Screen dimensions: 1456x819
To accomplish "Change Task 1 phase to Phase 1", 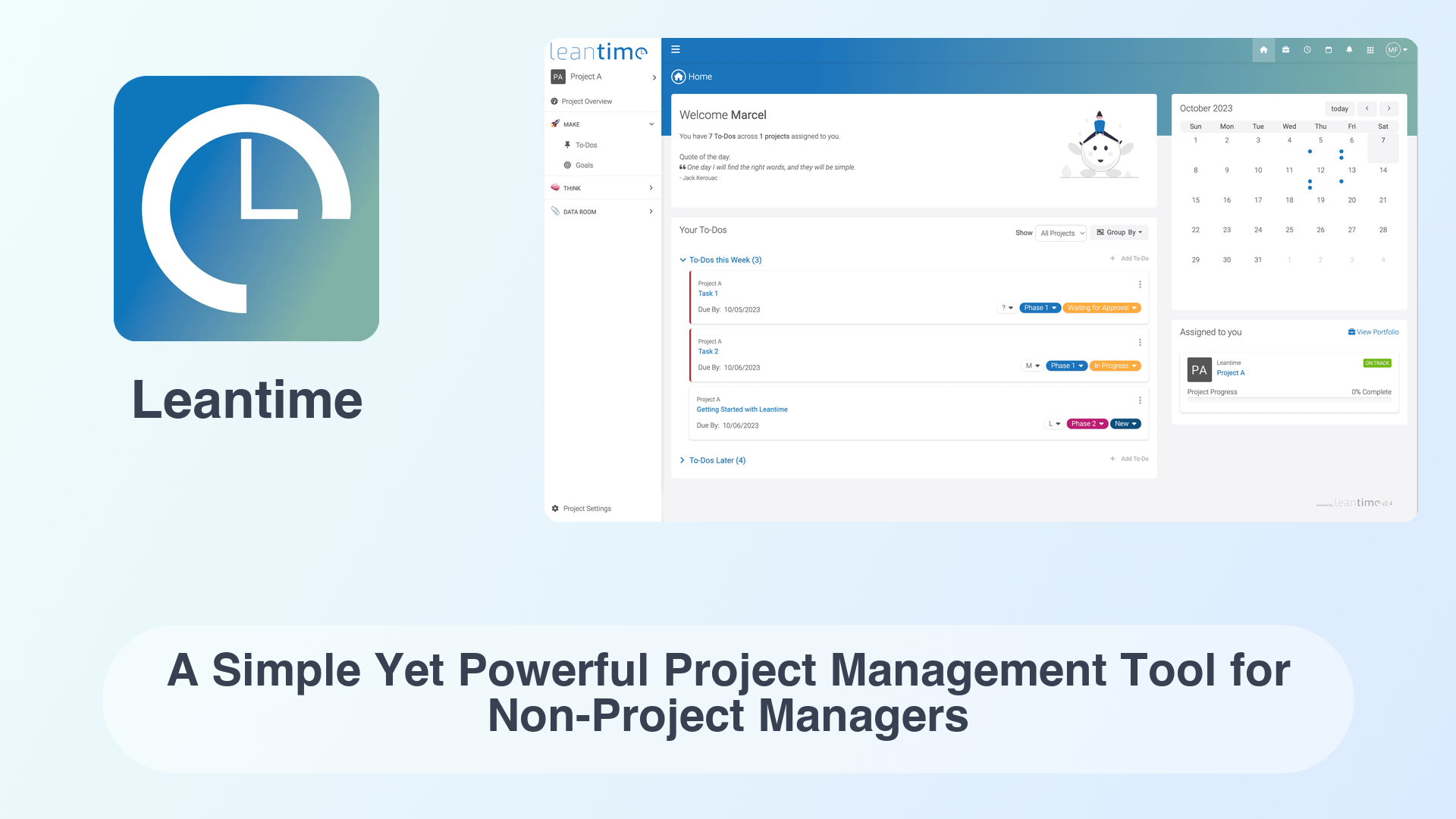I will click(x=1038, y=307).
